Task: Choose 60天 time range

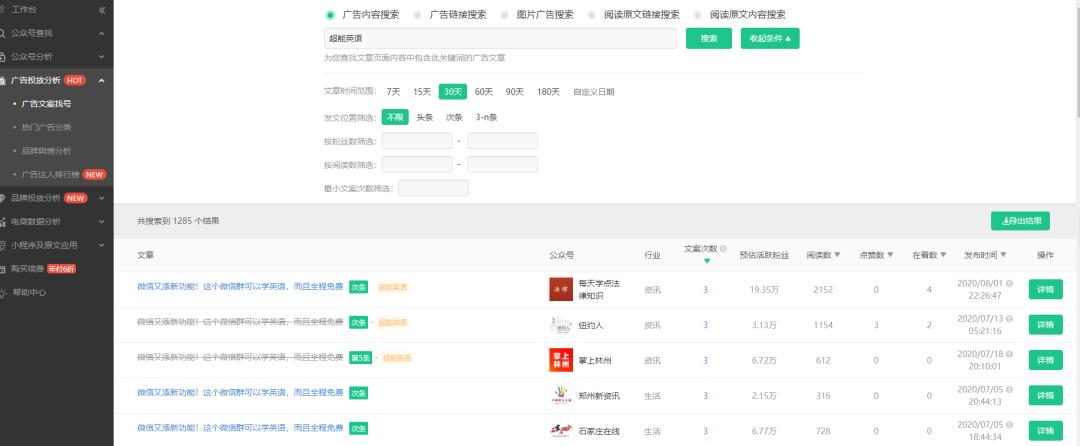Action: 484,92
